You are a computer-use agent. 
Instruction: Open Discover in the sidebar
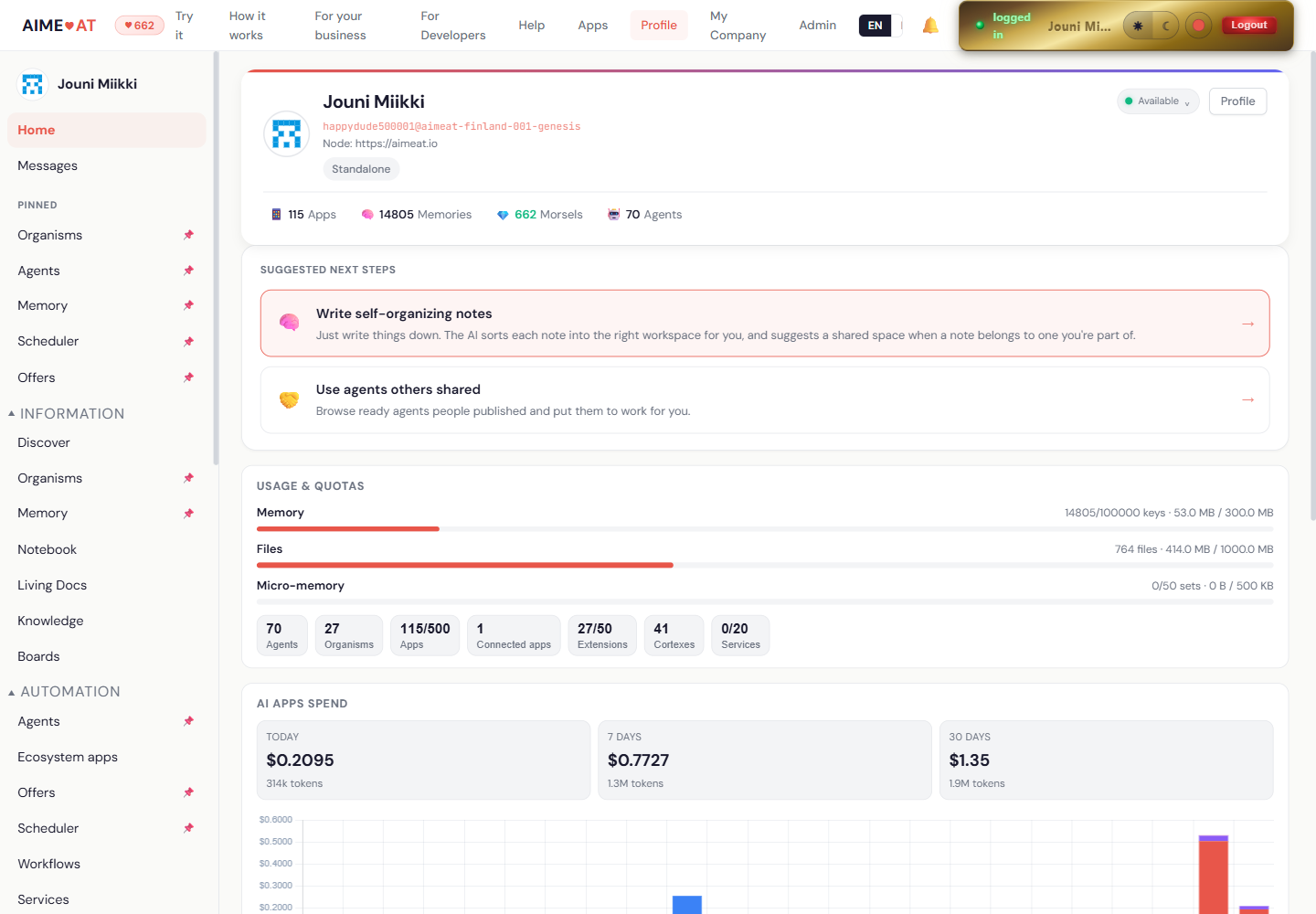click(106, 442)
